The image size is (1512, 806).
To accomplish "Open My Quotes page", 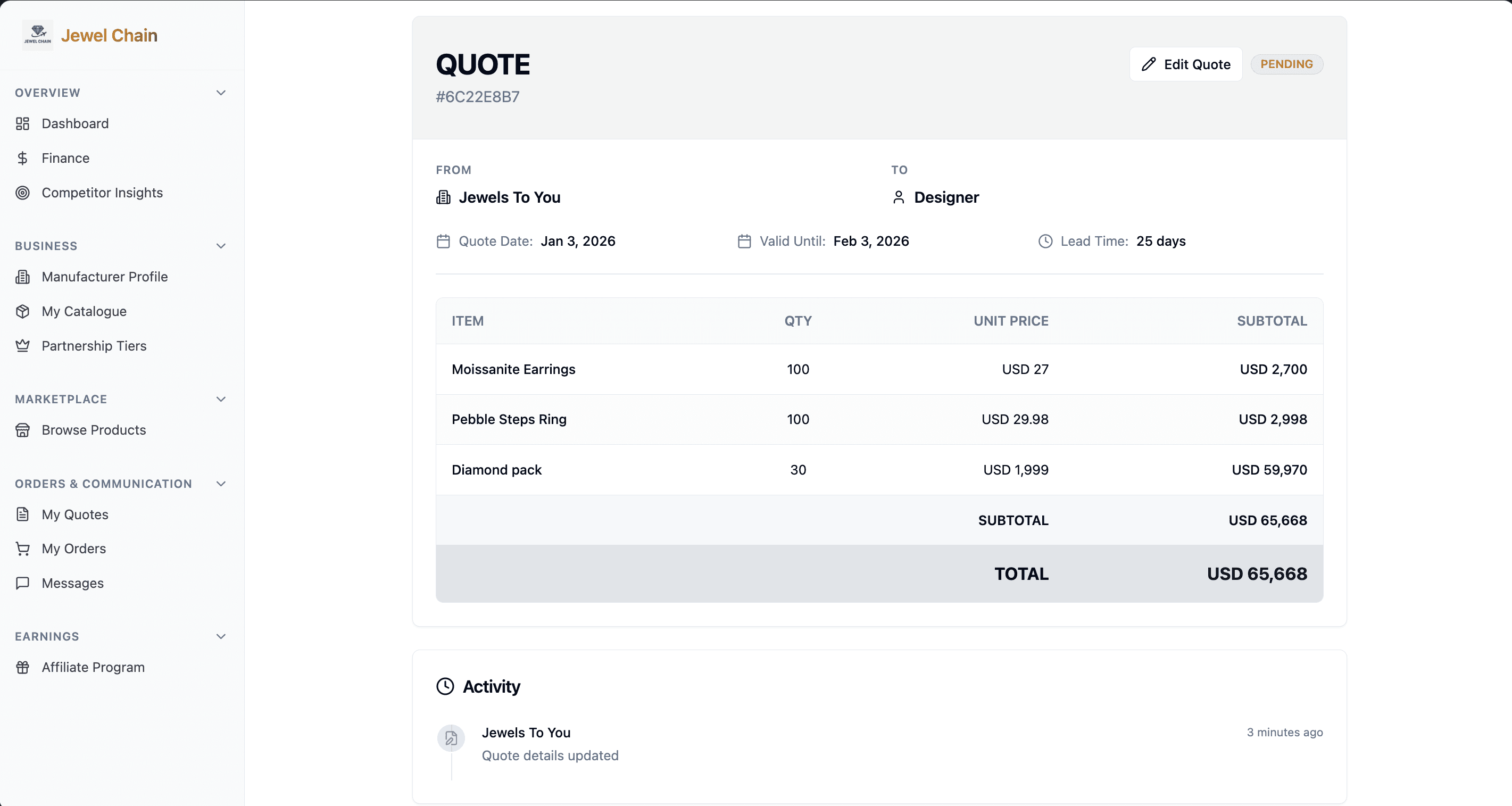I will point(74,515).
